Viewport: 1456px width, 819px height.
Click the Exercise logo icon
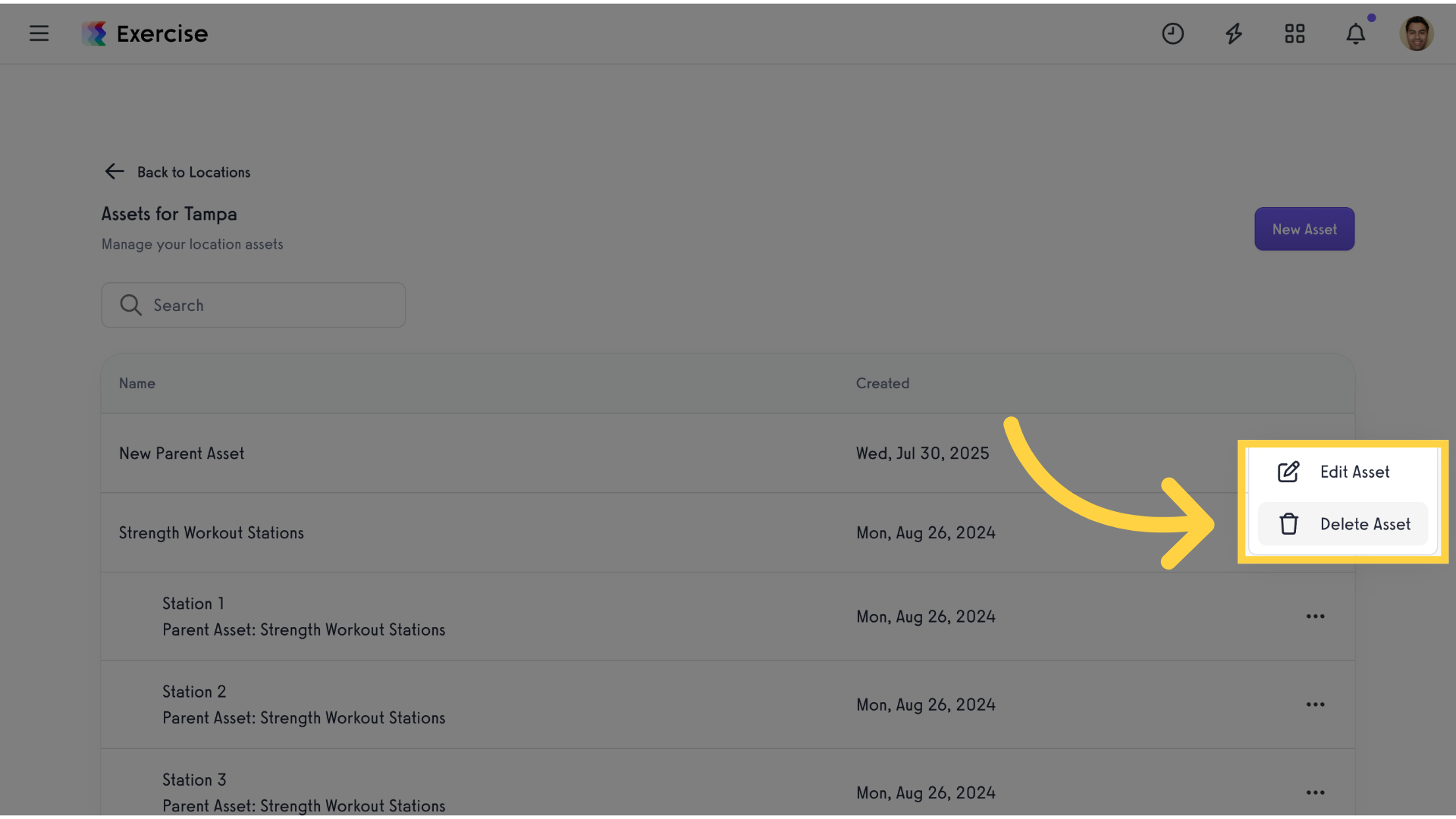pyautogui.click(x=94, y=33)
